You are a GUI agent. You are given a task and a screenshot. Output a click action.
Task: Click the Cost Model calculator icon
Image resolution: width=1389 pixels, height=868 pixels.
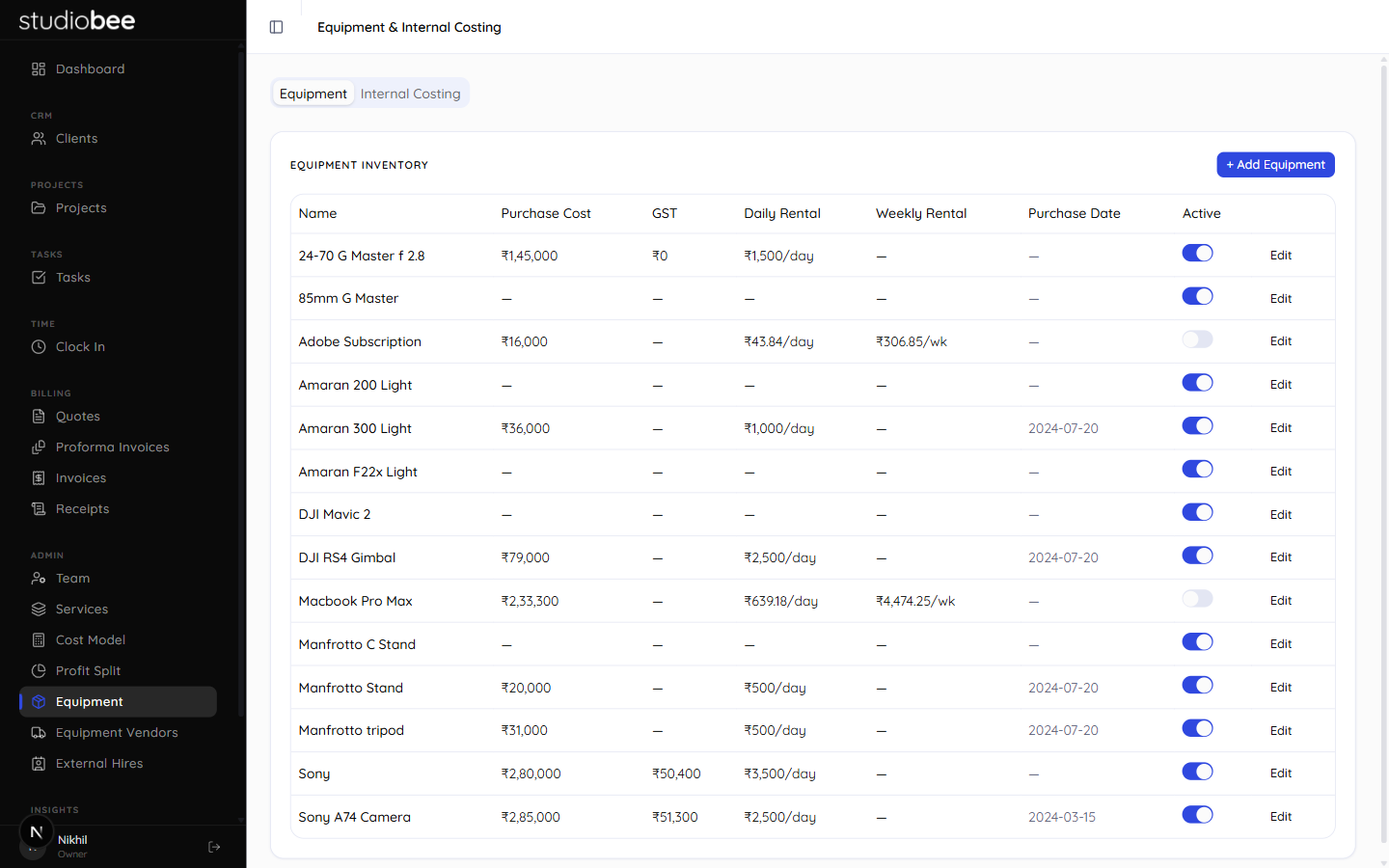point(39,640)
